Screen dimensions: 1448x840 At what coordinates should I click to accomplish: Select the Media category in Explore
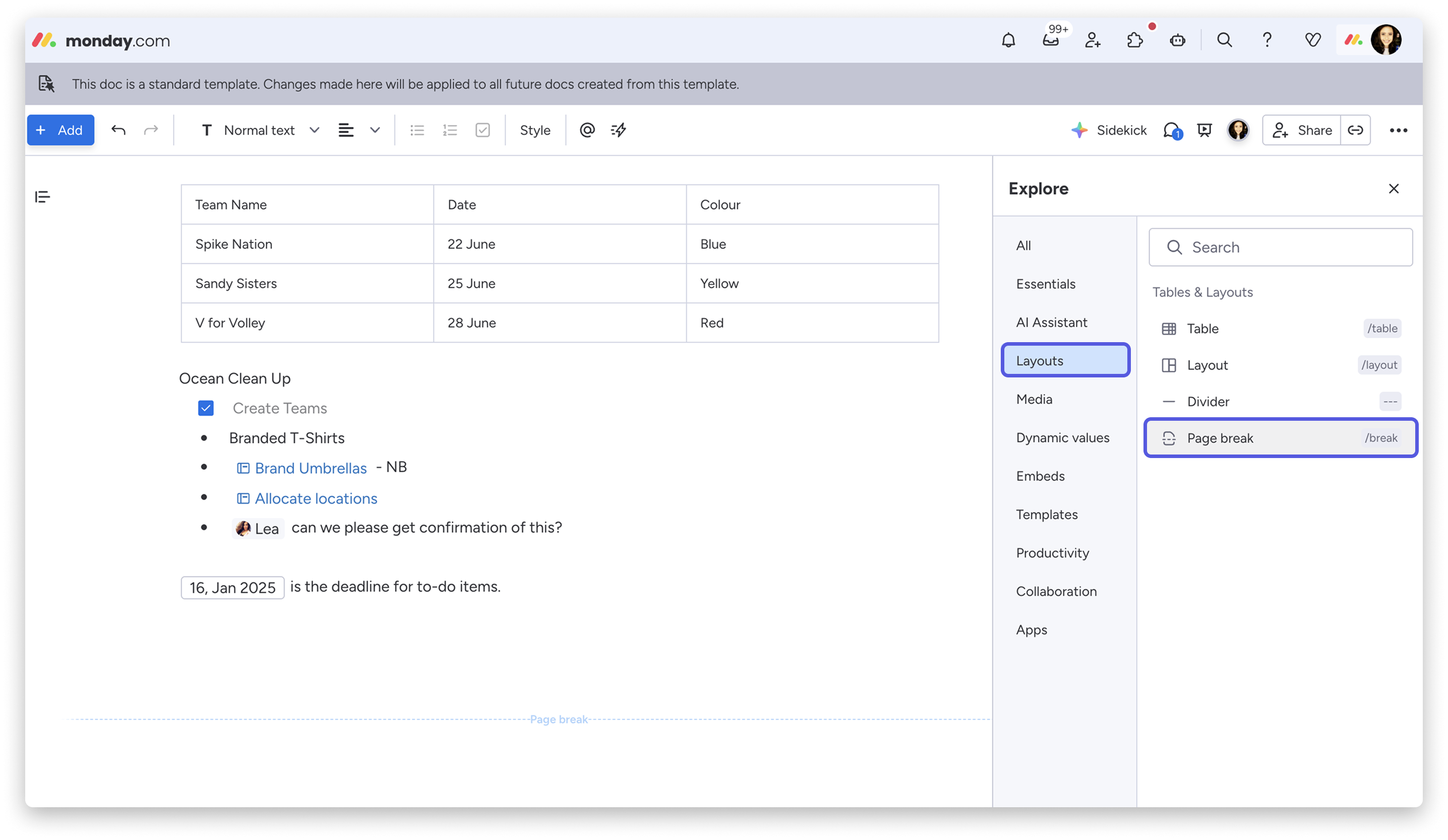(x=1034, y=399)
